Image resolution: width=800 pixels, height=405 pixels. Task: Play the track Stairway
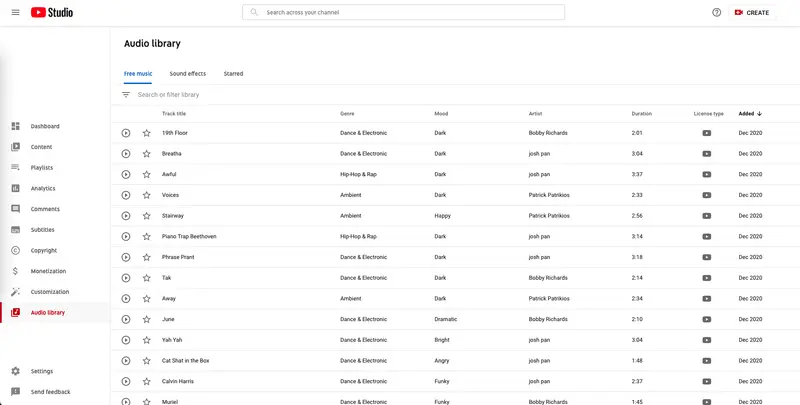pos(126,216)
